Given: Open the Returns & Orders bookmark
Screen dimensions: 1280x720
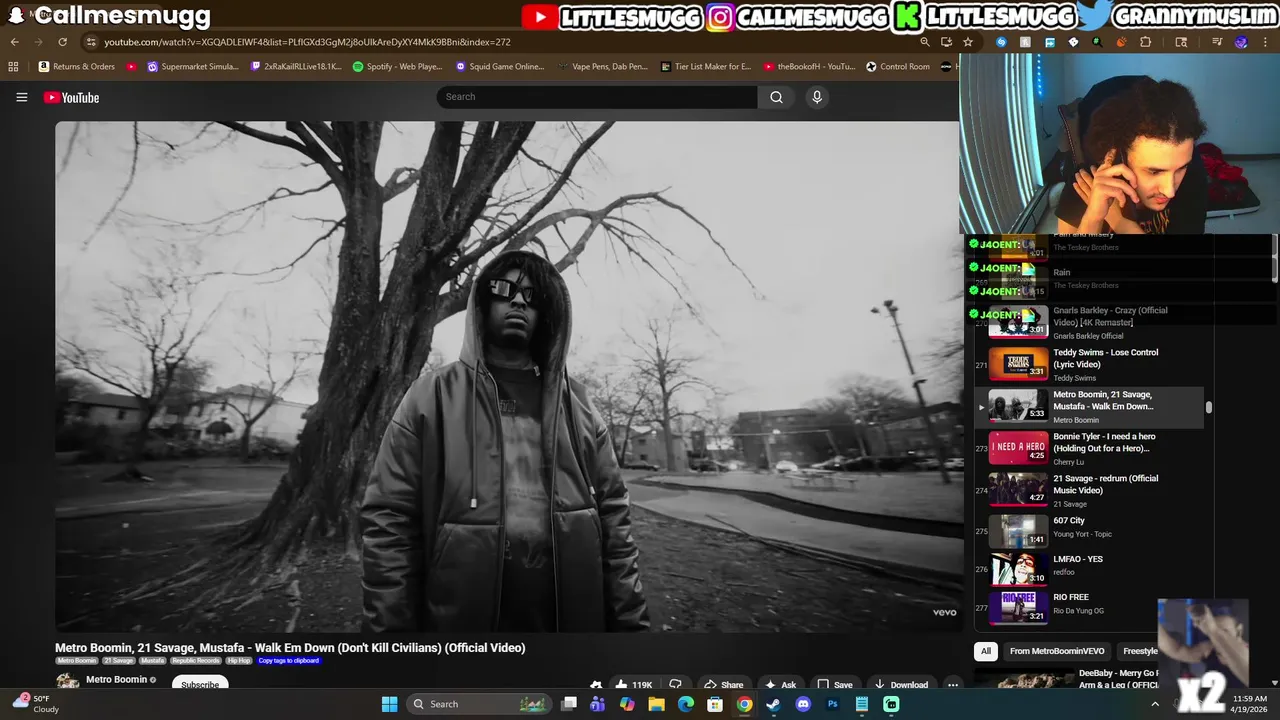Looking at the screenshot, I should [x=77, y=67].
